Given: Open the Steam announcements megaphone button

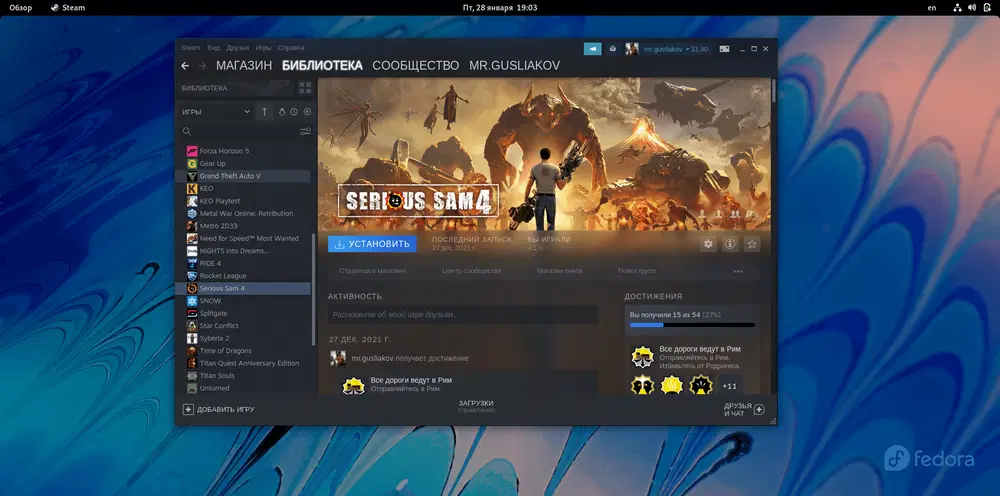Looking at the screenshot, I should point(593,48).
